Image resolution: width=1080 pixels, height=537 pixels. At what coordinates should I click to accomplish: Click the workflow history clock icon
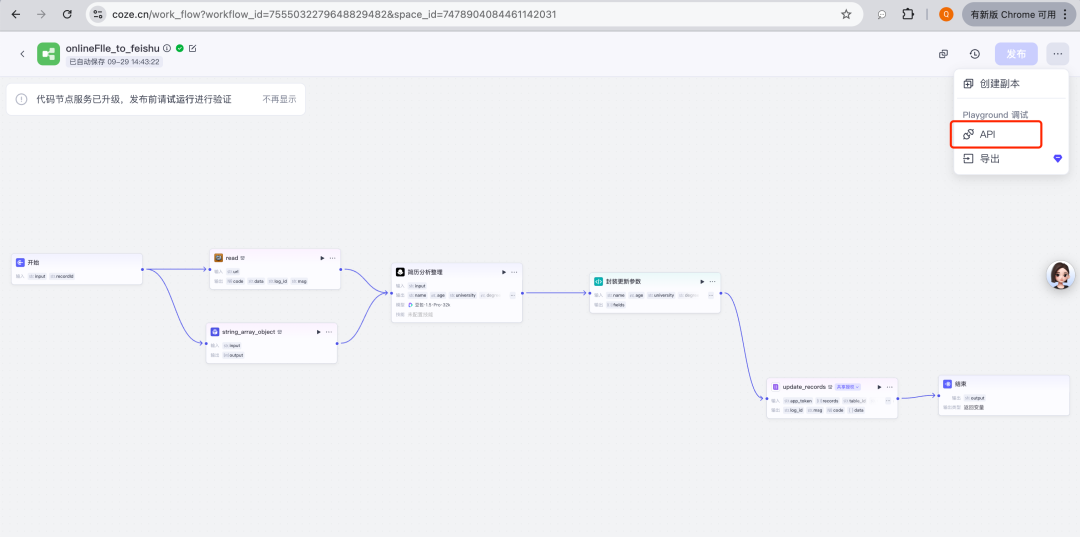(x=974, y=54)
